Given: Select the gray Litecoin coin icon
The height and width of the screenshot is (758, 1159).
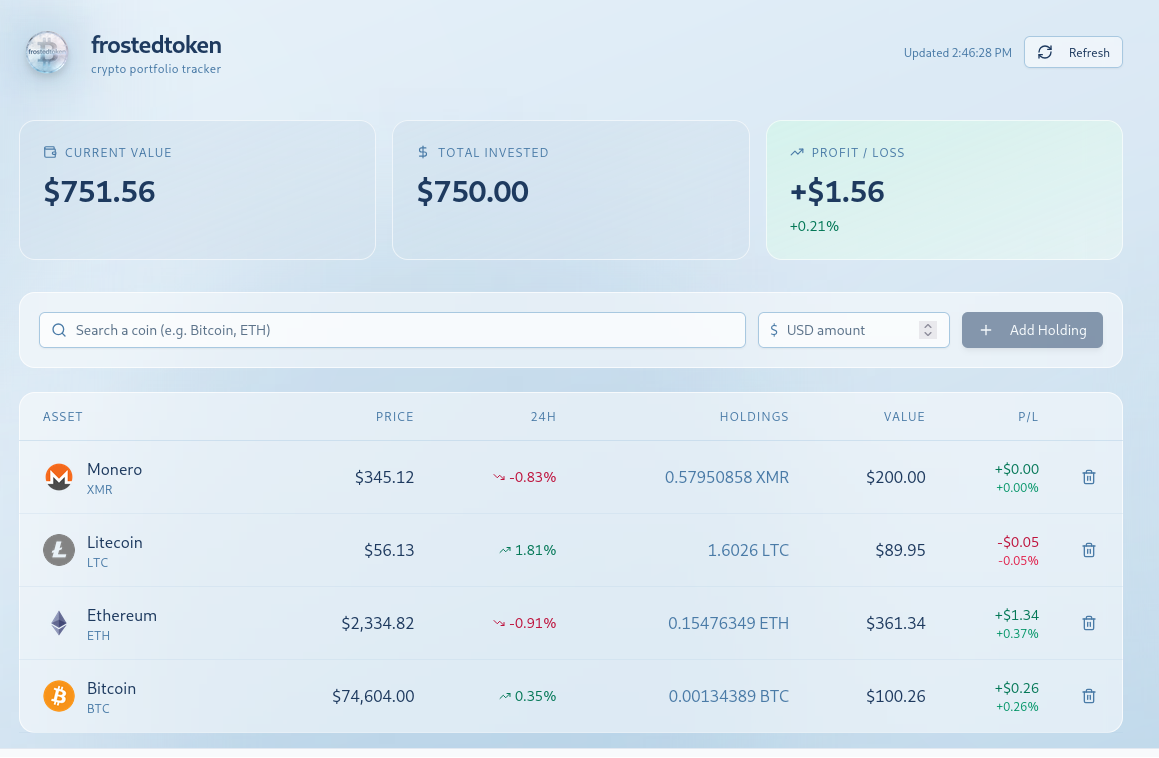Looking at the screenshot, I should [59, 550].
